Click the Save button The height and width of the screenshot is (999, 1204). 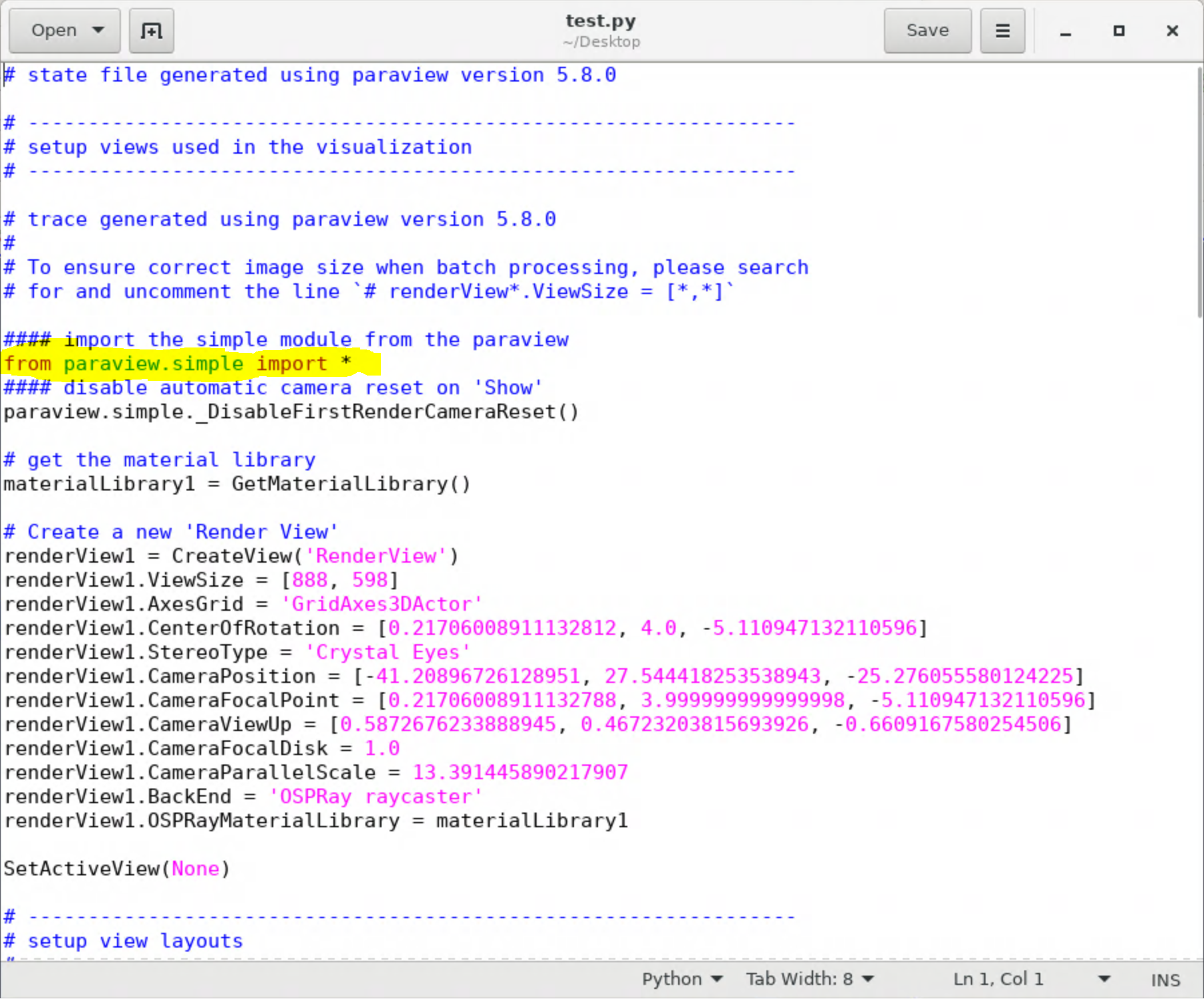pos(927,31)
